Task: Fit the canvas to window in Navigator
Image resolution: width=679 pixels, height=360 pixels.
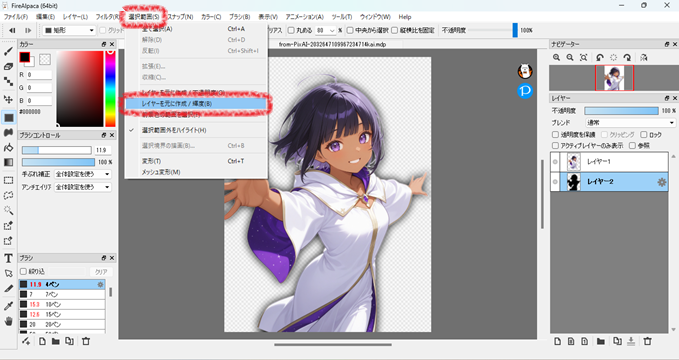Action: point(584,57)
